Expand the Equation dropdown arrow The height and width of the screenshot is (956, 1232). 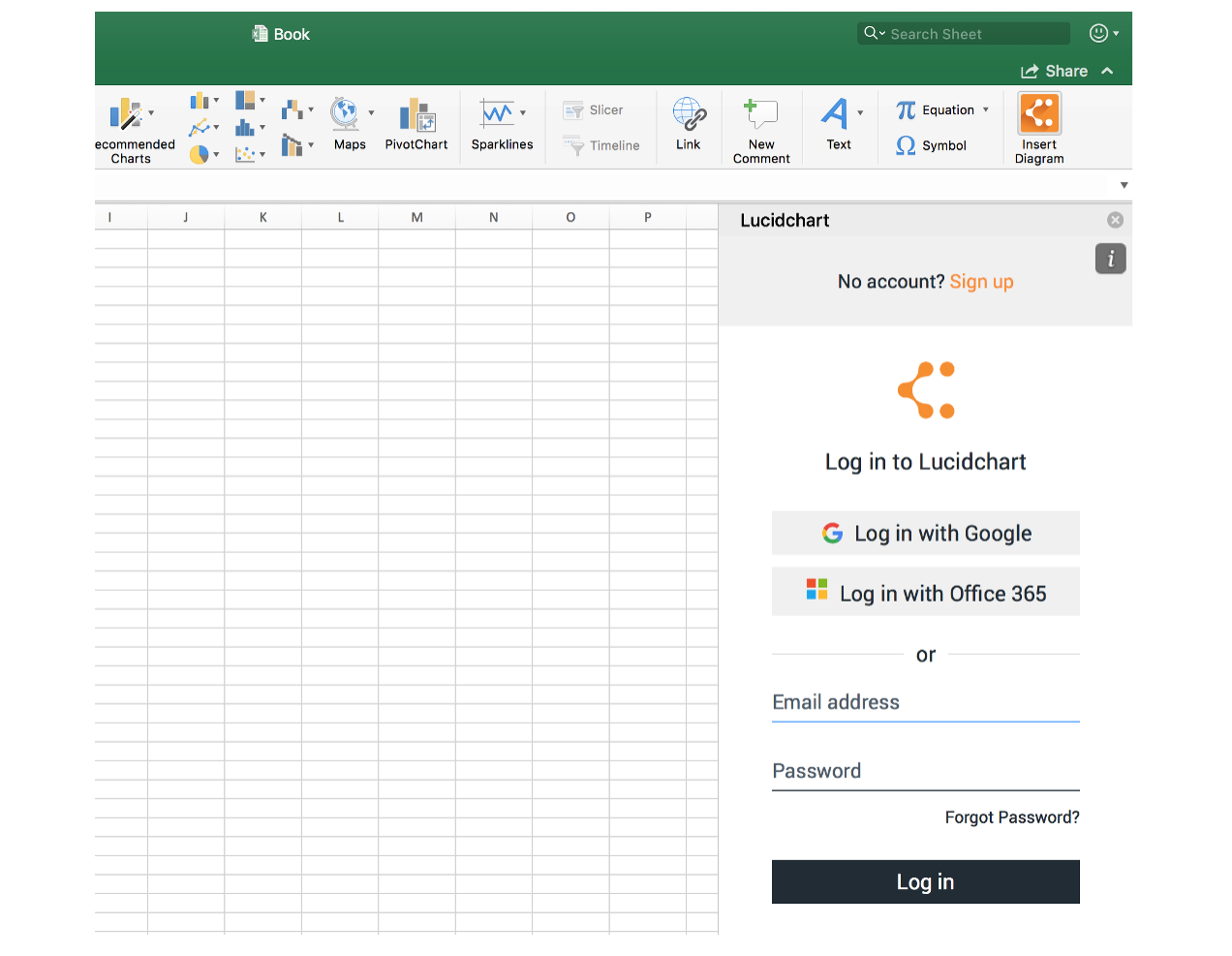coord(986,109)
